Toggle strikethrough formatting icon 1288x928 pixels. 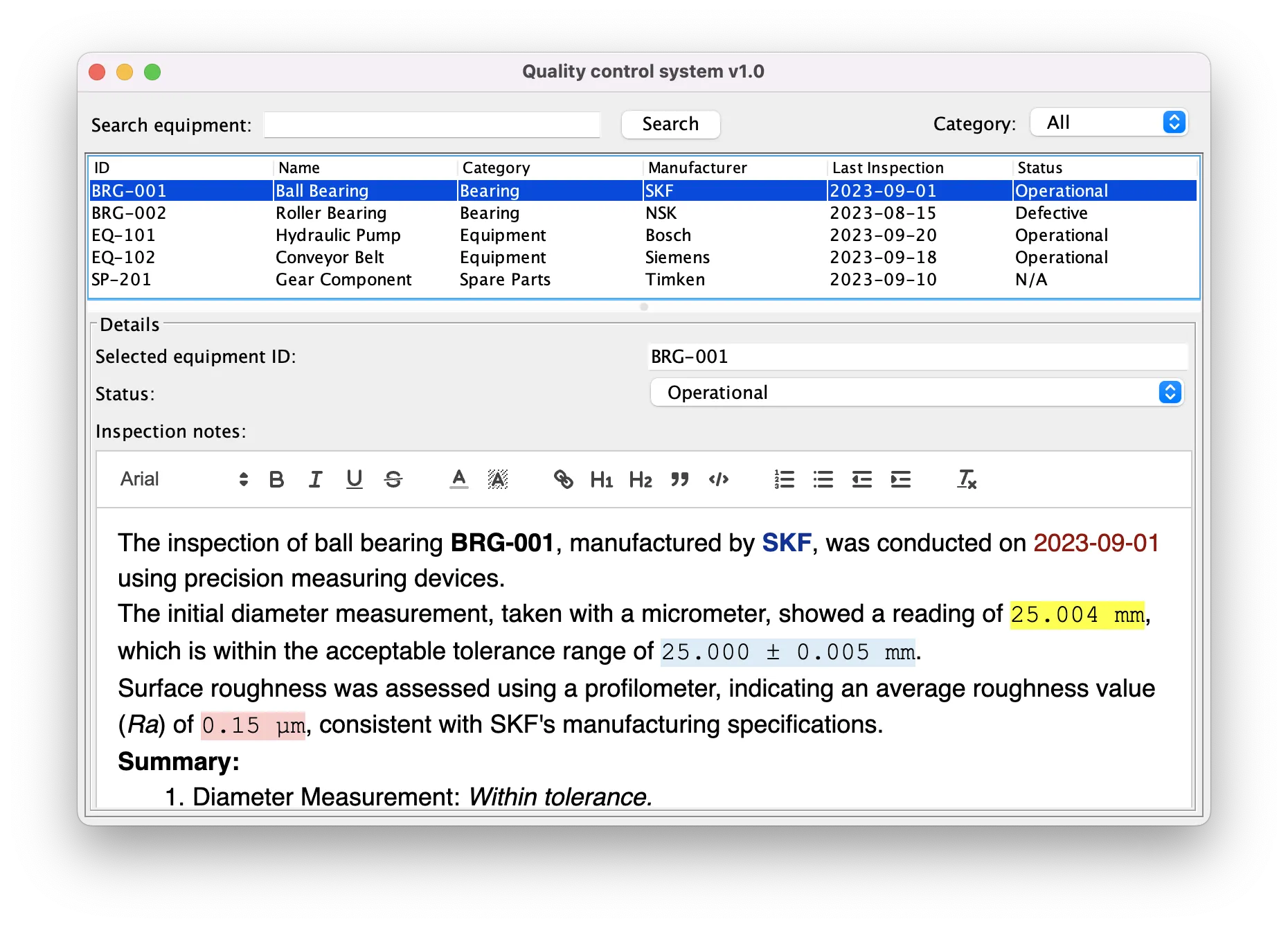[393, 479]
